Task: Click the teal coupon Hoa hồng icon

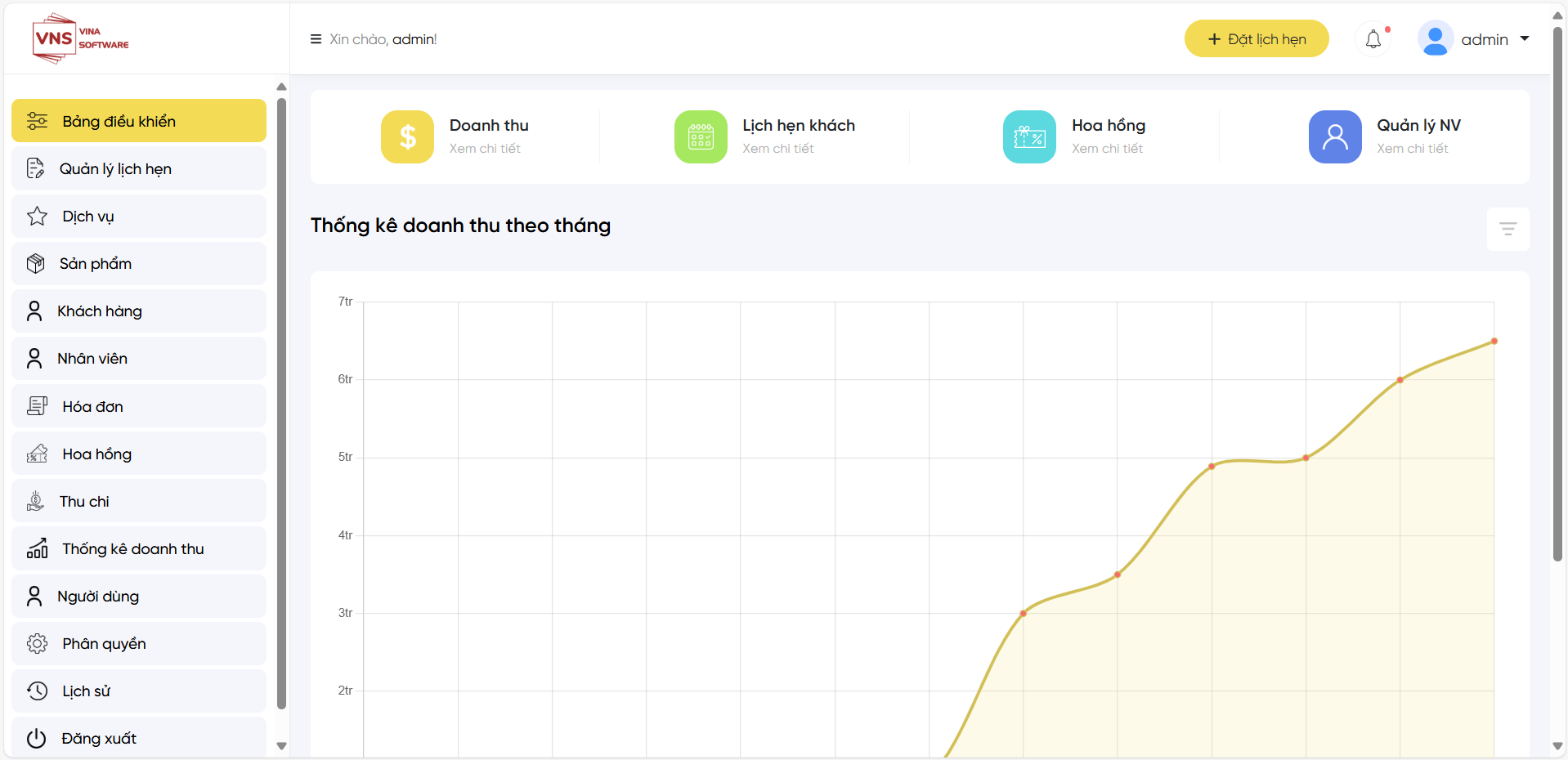Action: (x=1029, y=136)
